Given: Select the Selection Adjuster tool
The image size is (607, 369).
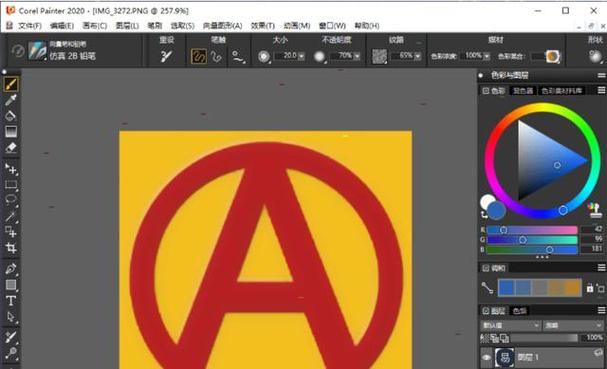Looking at the screenshot, I should pos(11,232).
